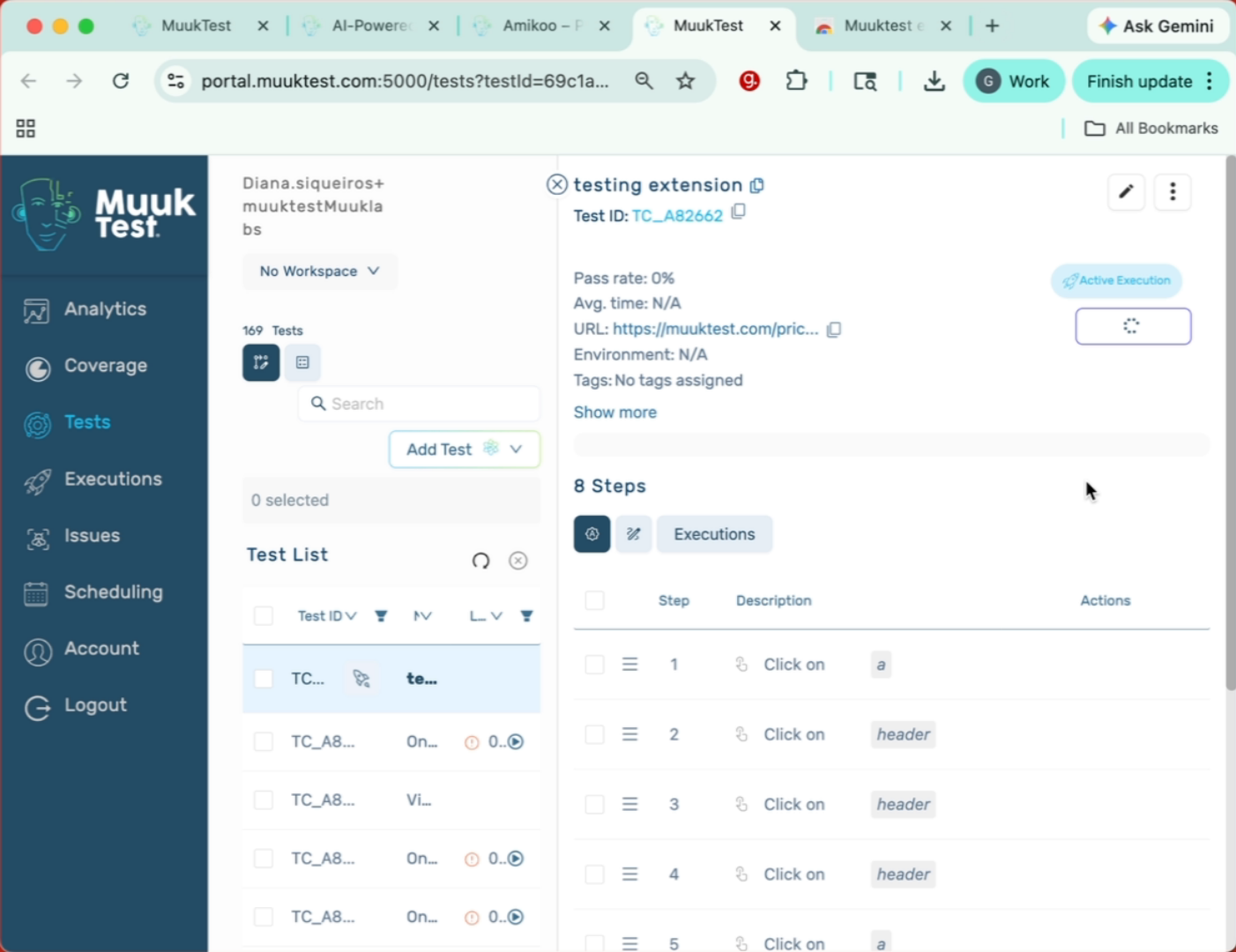Open Issues in the sidebar
This screenshot has width=1236, height=952.
tap(105, 536)
